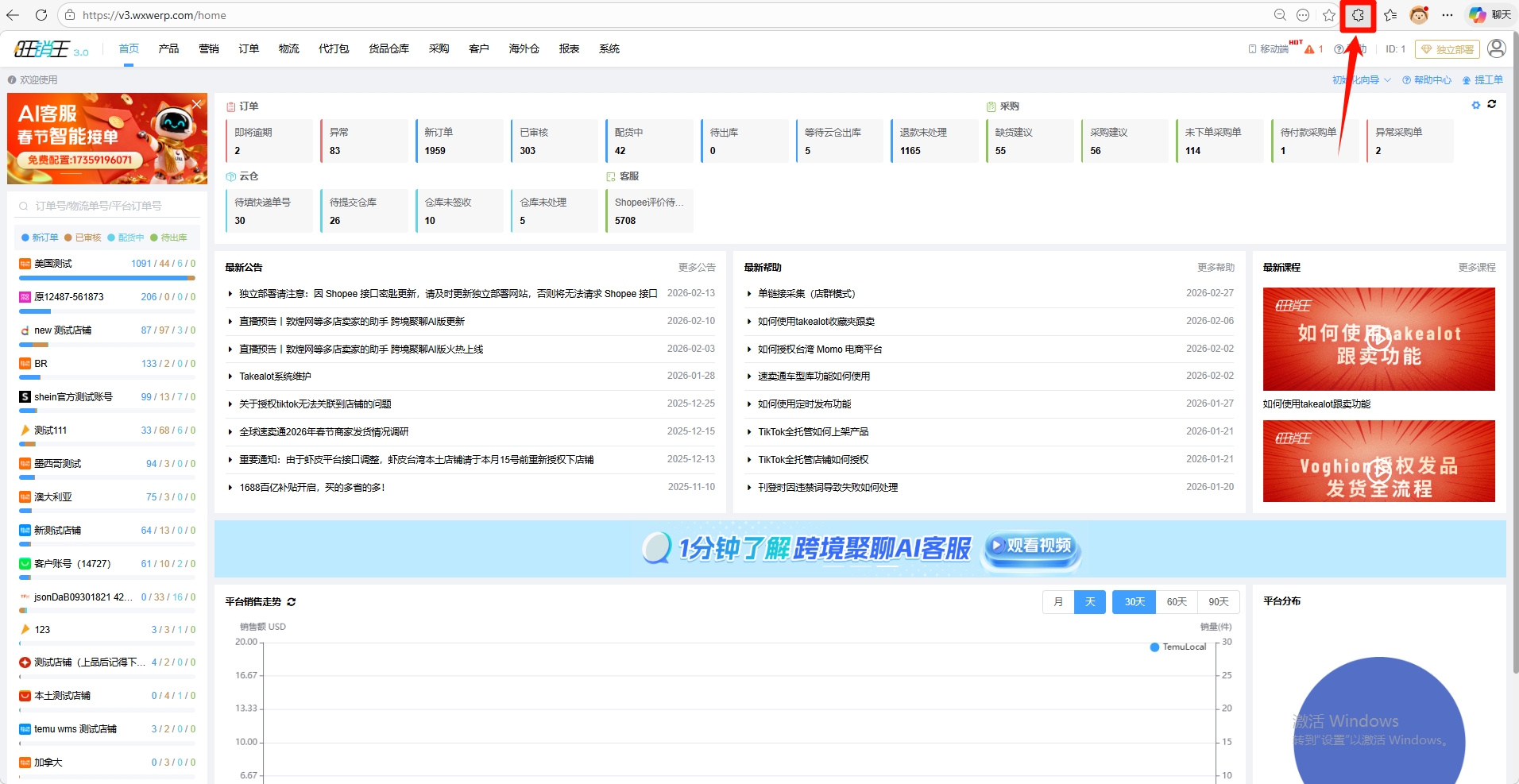
Task: Refresh the 平台销售走势 chart
Action: coord(292,602)
